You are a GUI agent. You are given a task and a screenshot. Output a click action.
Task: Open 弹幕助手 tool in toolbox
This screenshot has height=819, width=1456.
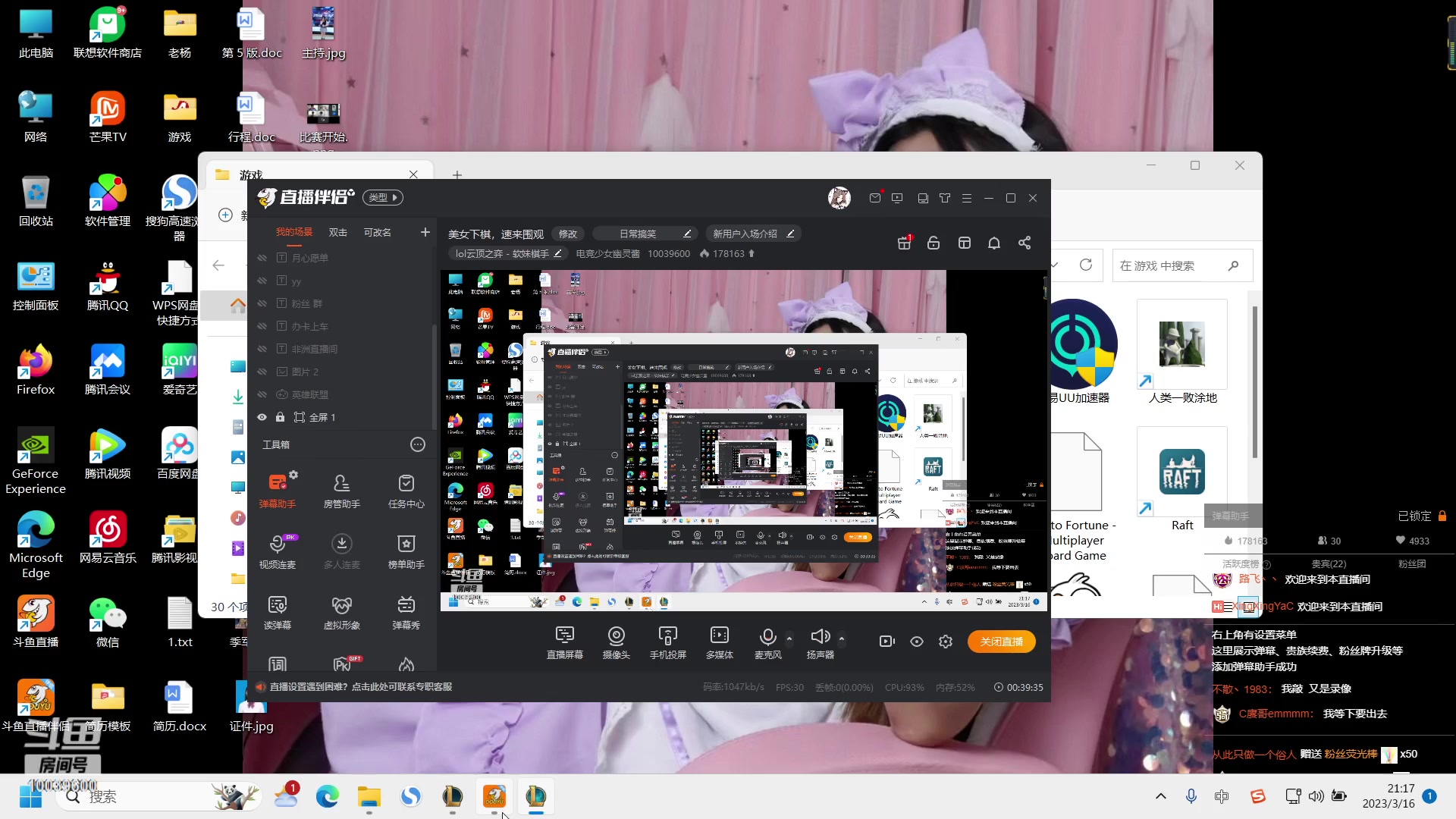(278, 490)
